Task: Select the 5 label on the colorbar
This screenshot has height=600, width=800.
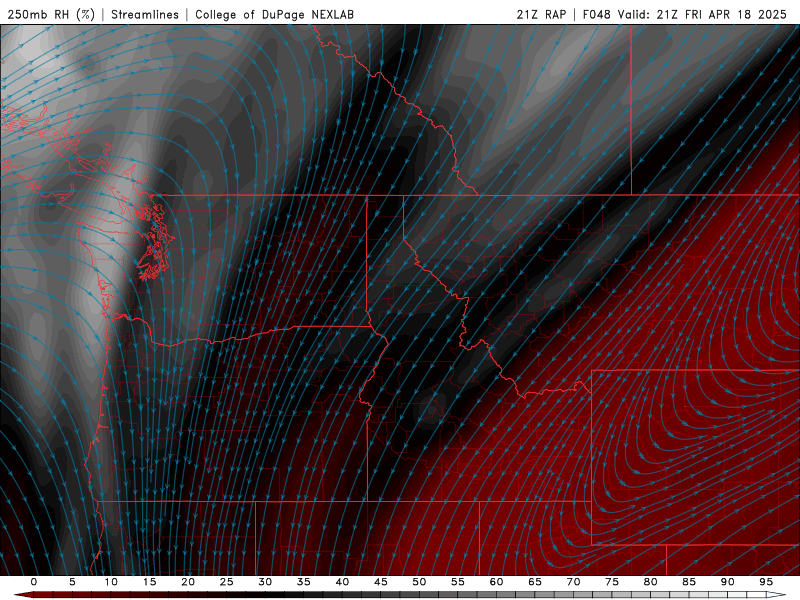Action: coord(72,582)
